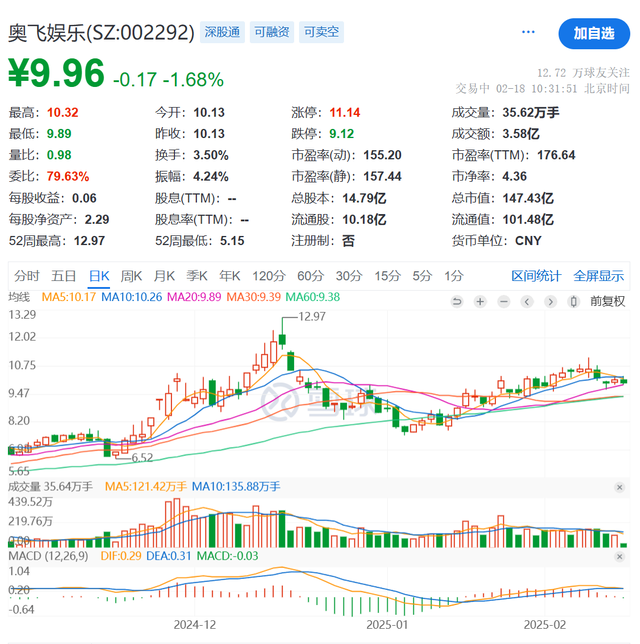Select the 季K quarterly candlestick tab

pyautogui.click(x=197, y=276)
